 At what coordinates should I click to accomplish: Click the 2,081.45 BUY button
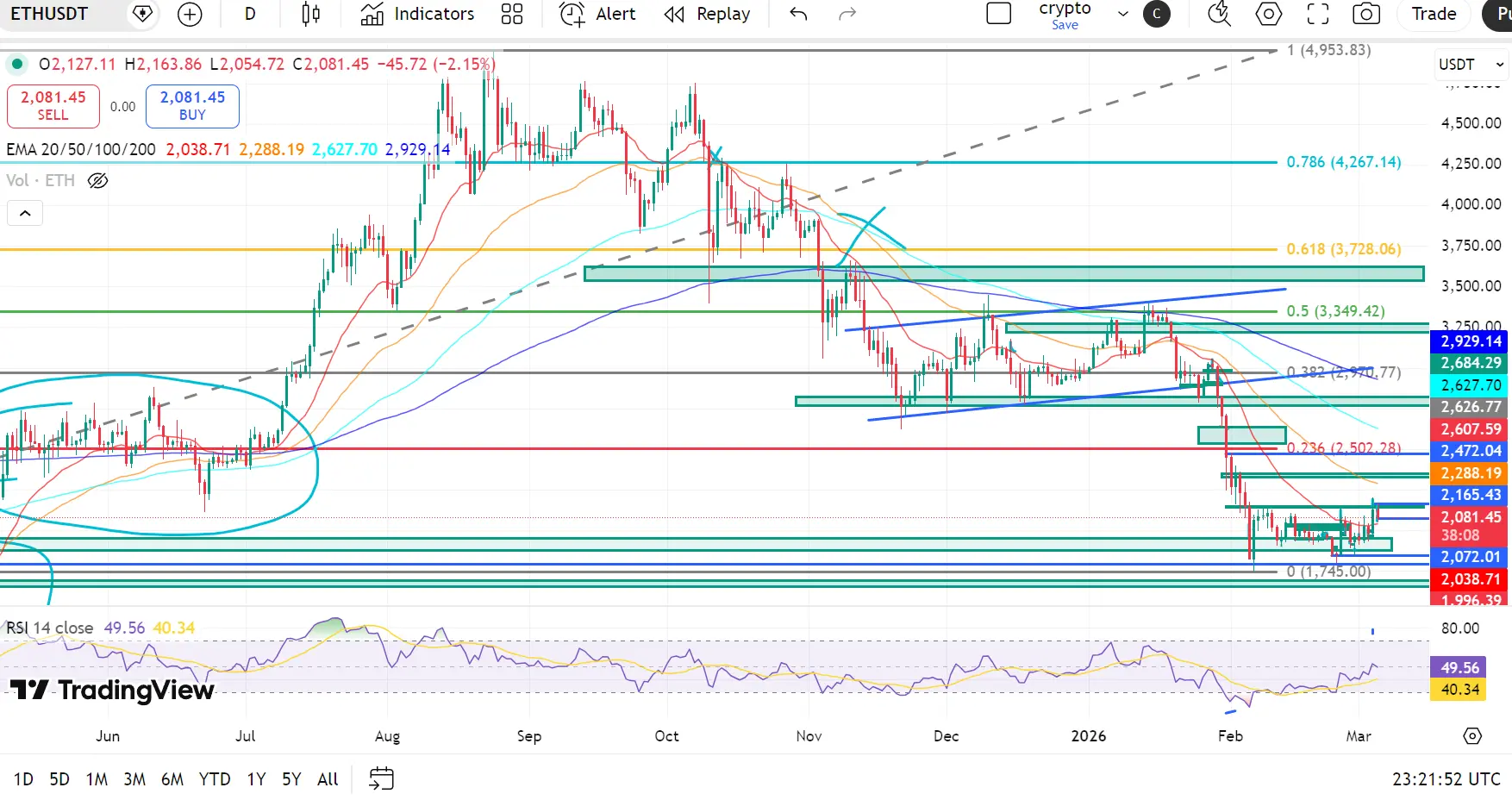click(x=192, y=105)
